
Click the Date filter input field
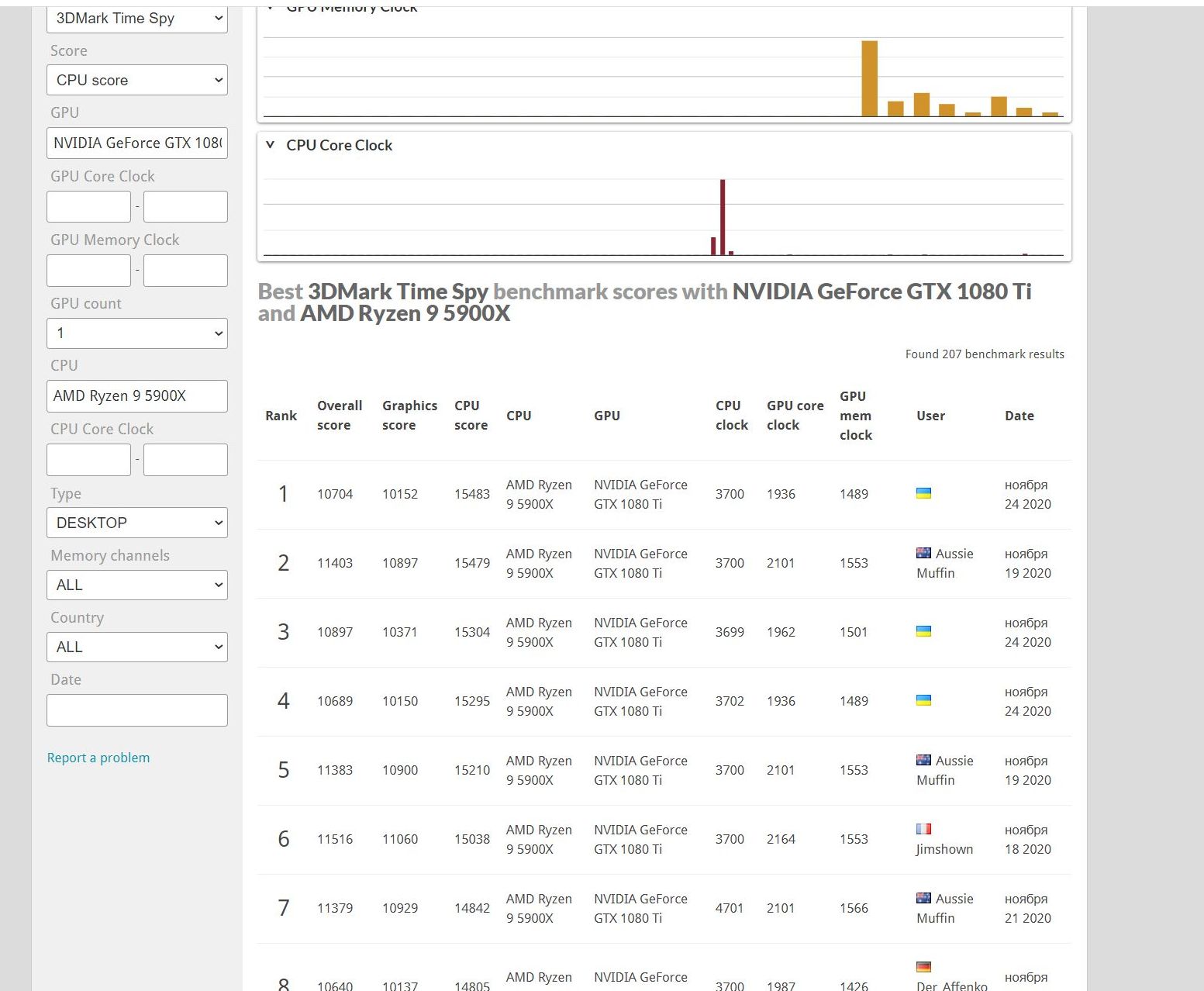point(137,710)
